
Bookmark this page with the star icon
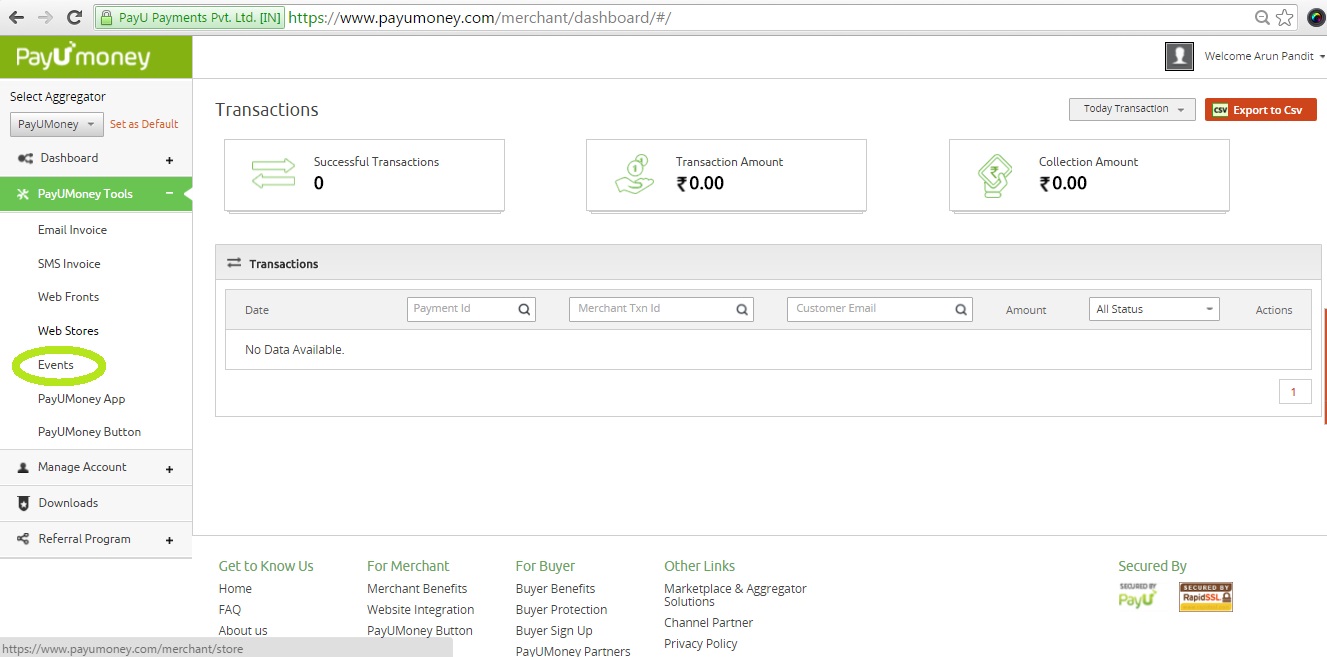[1285, 18]
